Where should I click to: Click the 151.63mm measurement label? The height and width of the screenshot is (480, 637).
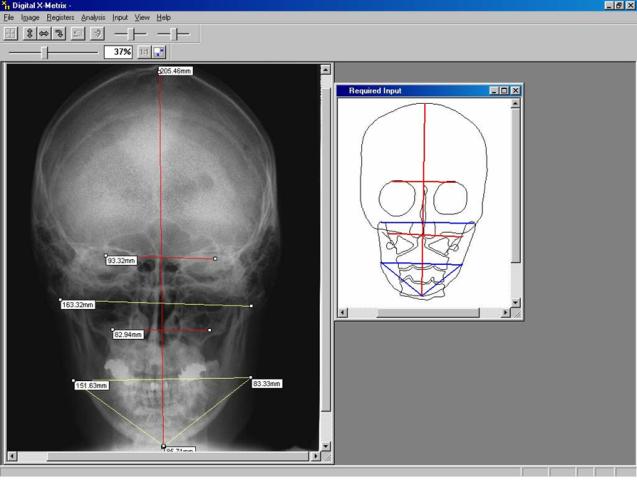click(91, 385)
